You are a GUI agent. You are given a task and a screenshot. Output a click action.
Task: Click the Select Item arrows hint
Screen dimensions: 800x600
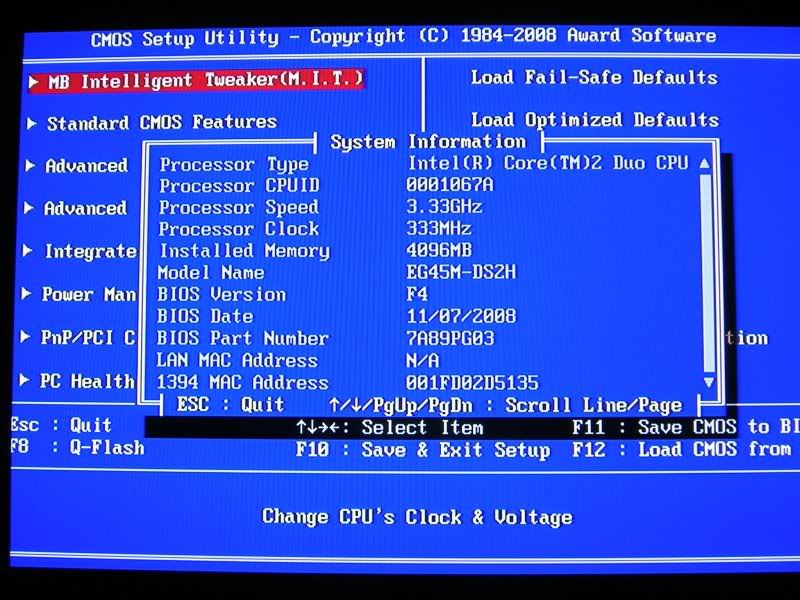(x=390, y=427)
